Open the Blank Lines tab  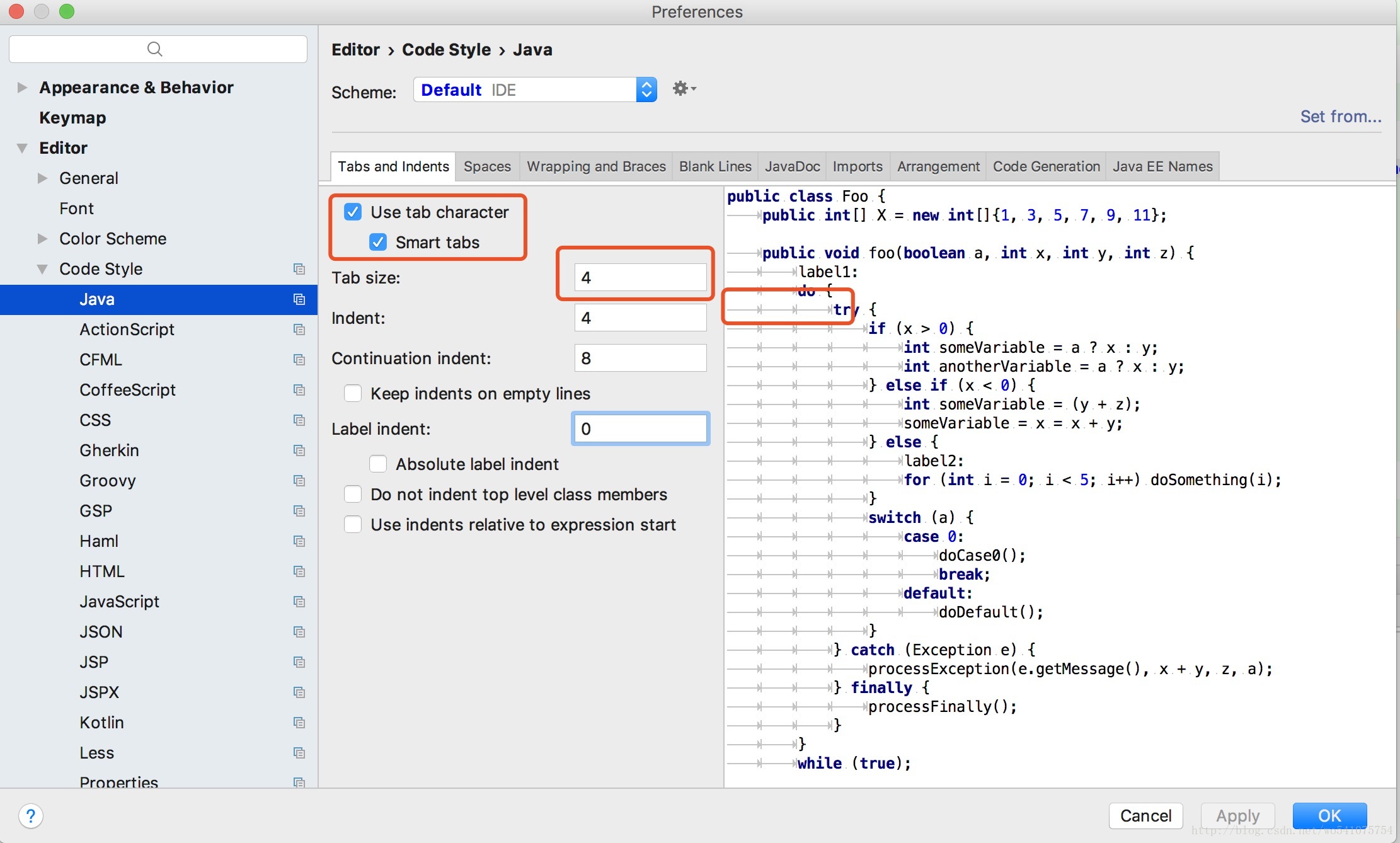pyautogui.click(x=715, y=166)
